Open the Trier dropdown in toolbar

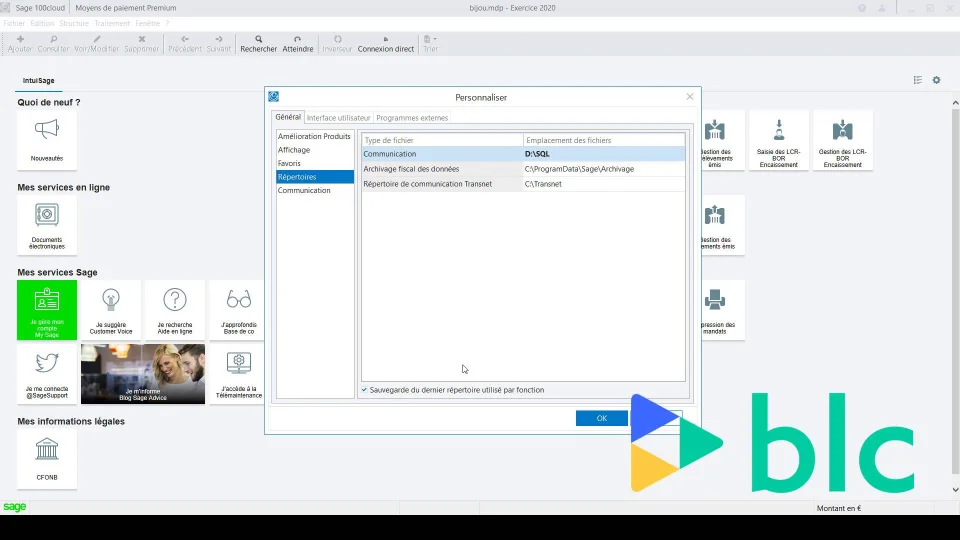(430, 43)
